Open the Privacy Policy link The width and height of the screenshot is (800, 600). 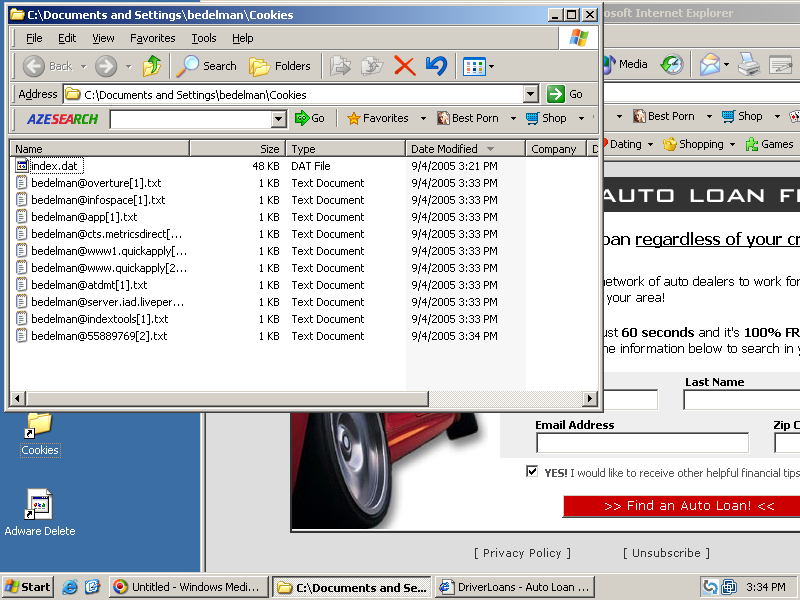(522, 553)
